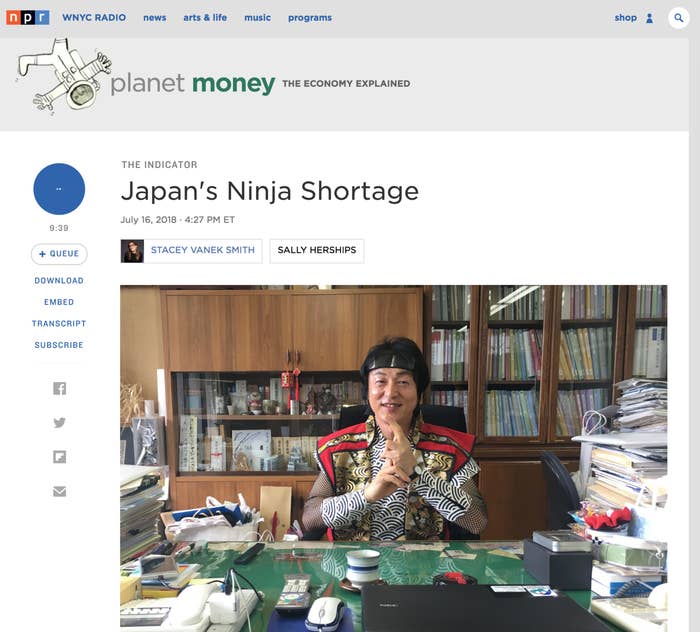
Task: Open the search magnifier icon
Action: tap(678, 18)
